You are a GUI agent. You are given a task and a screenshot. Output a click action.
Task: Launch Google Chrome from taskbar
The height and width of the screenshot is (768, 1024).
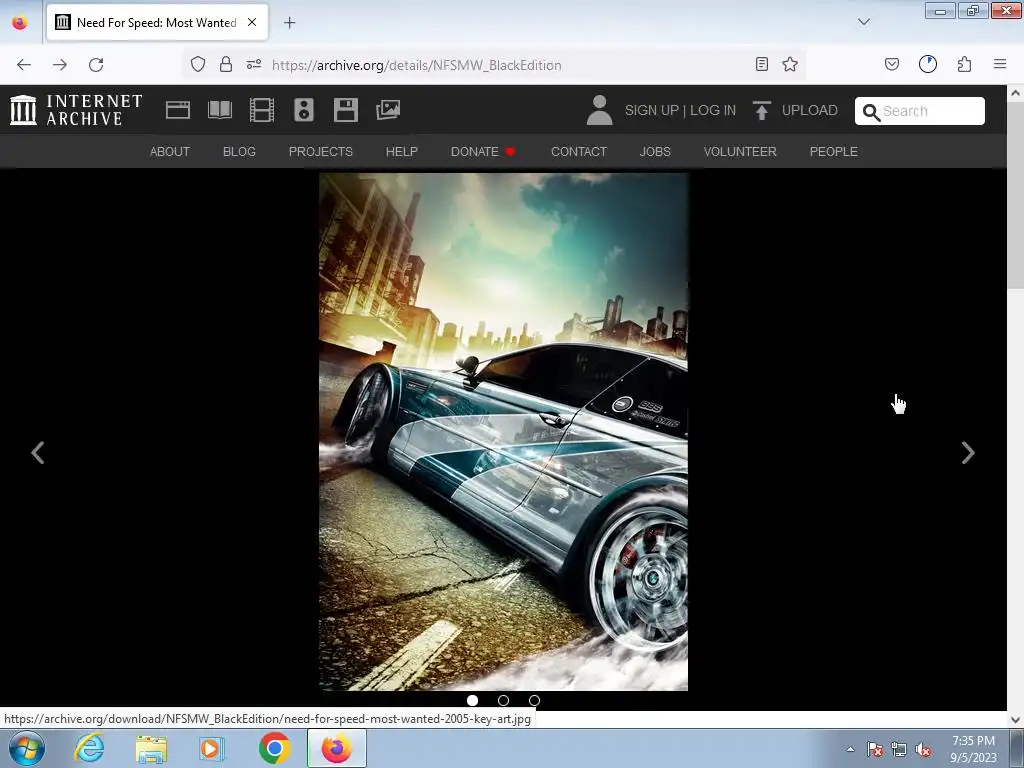[274, 748]
